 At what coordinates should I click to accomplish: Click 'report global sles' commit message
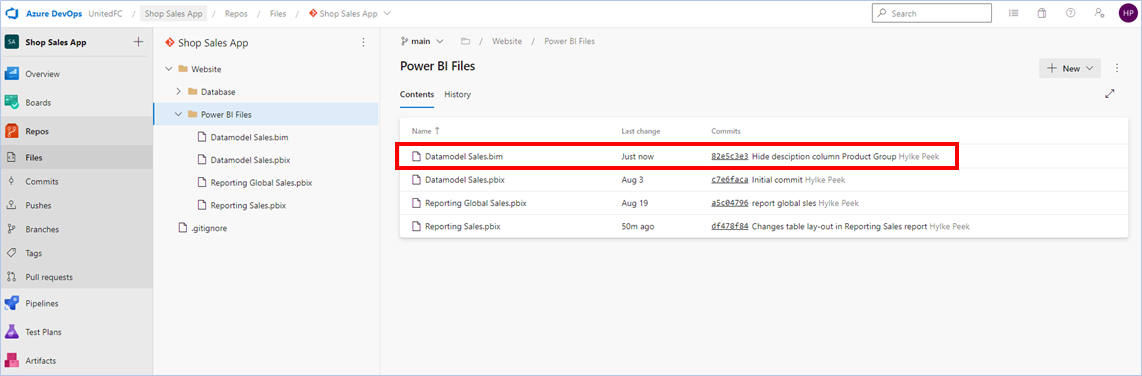click(x=784, y=203)
